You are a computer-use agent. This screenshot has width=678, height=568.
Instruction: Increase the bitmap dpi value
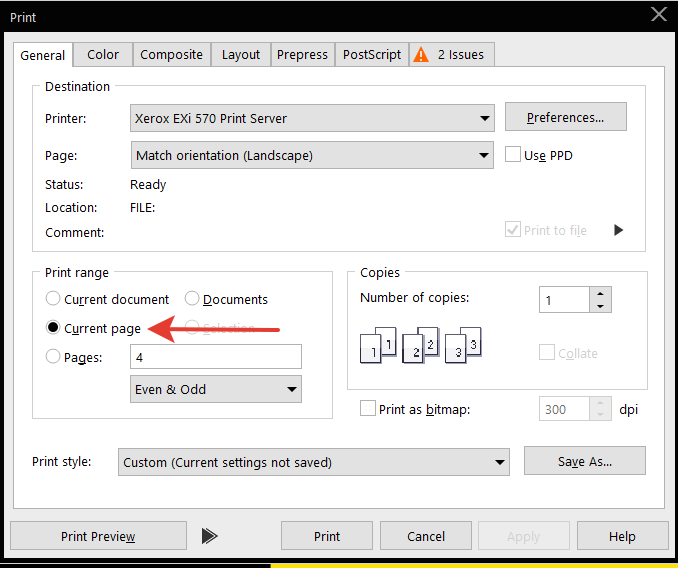600,403
